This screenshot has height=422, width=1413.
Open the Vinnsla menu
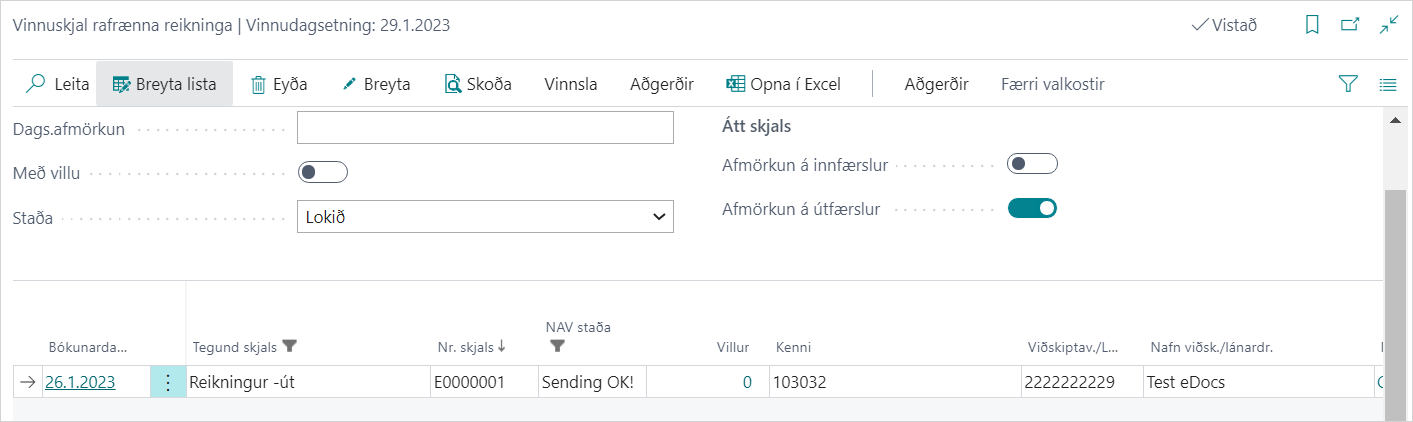[x=570, y=84]
